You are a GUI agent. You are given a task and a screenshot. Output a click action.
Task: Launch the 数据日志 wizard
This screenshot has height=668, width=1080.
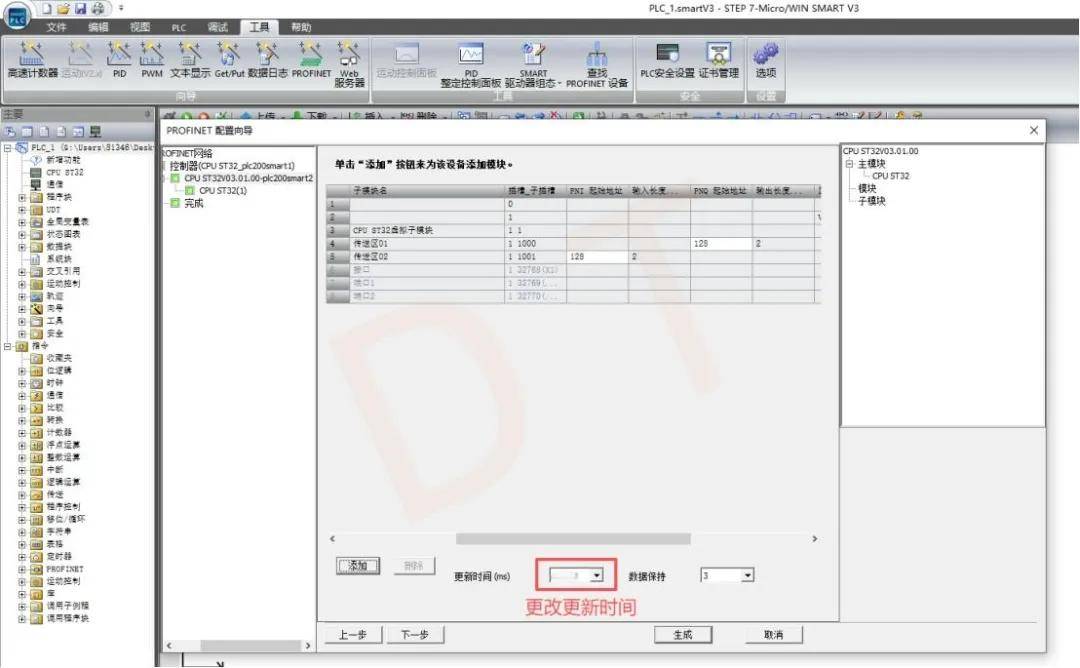coord(267,60)
